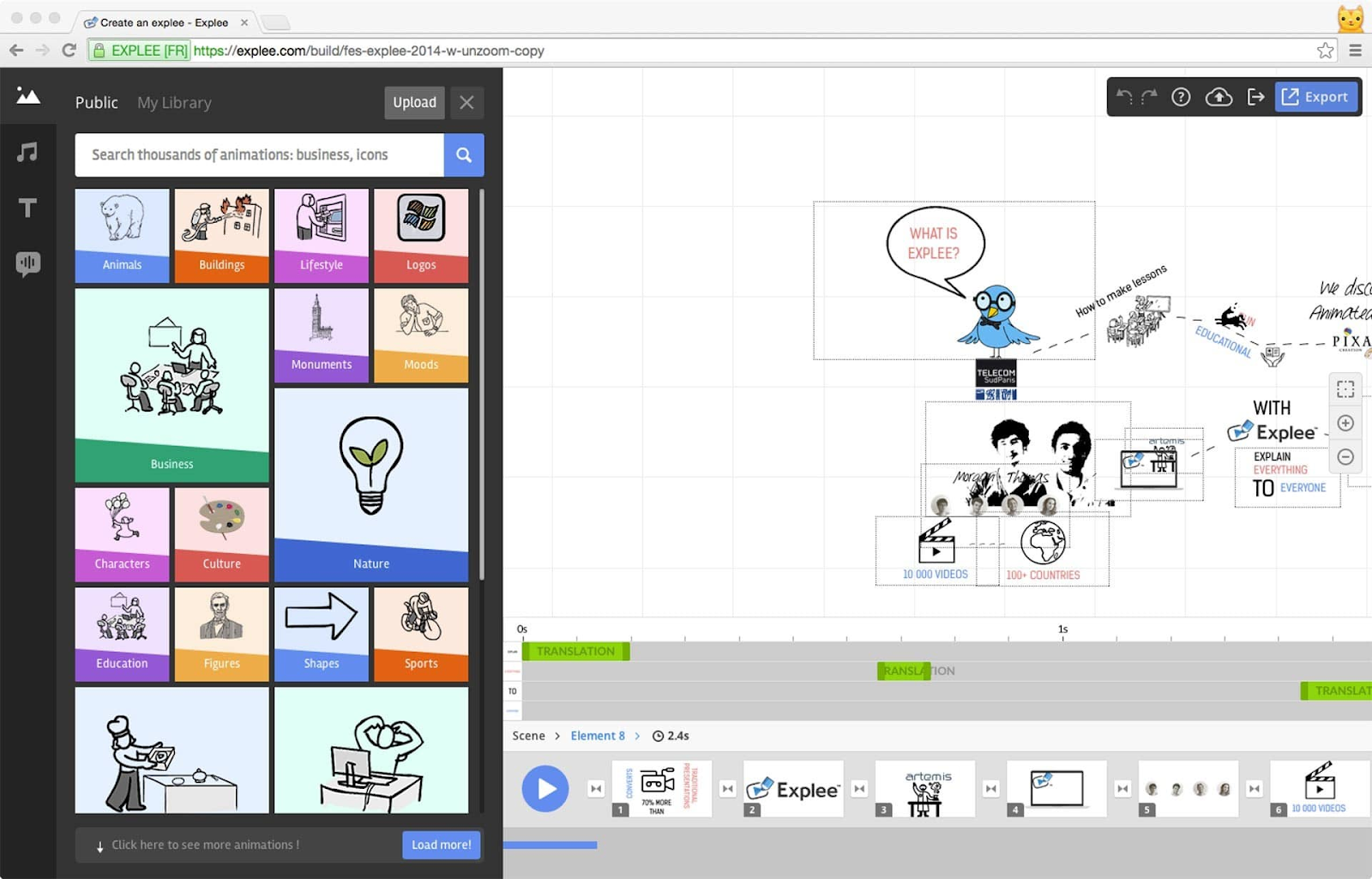Open the Sports category
This screenshot has width=1372, height=879.
(x=421, y=635)
